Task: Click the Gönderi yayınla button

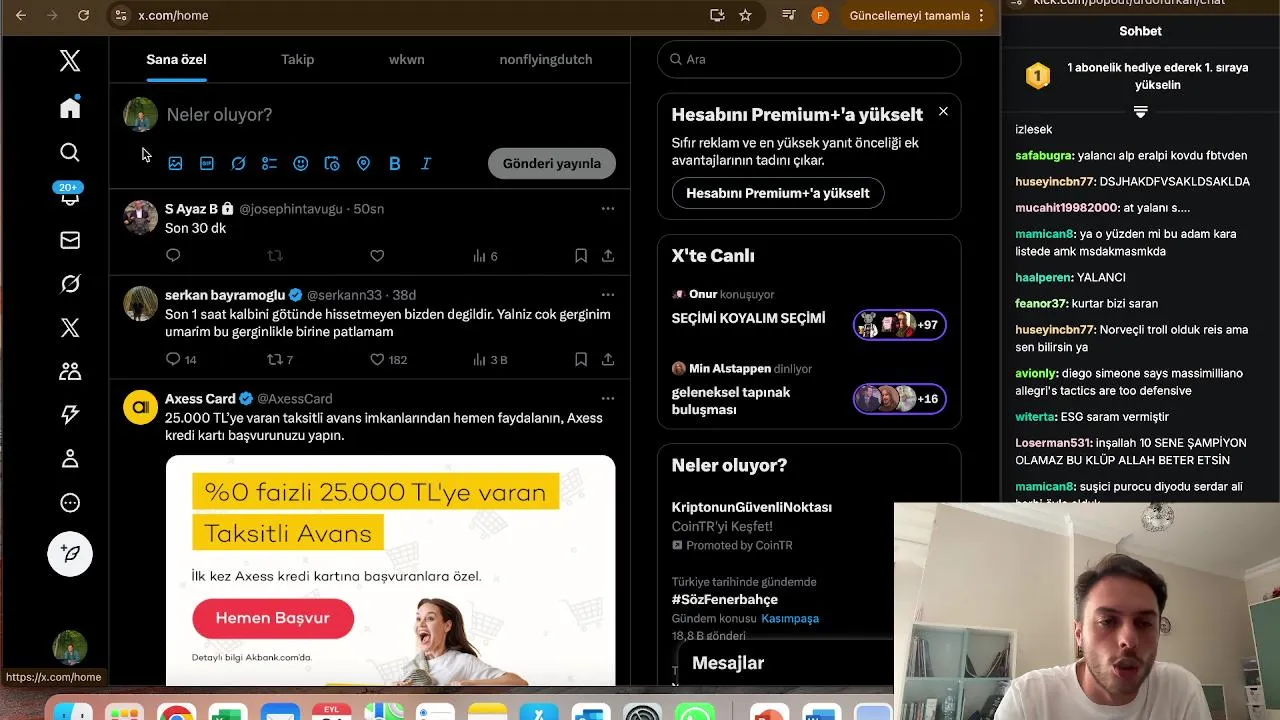Action: [552, 163]
